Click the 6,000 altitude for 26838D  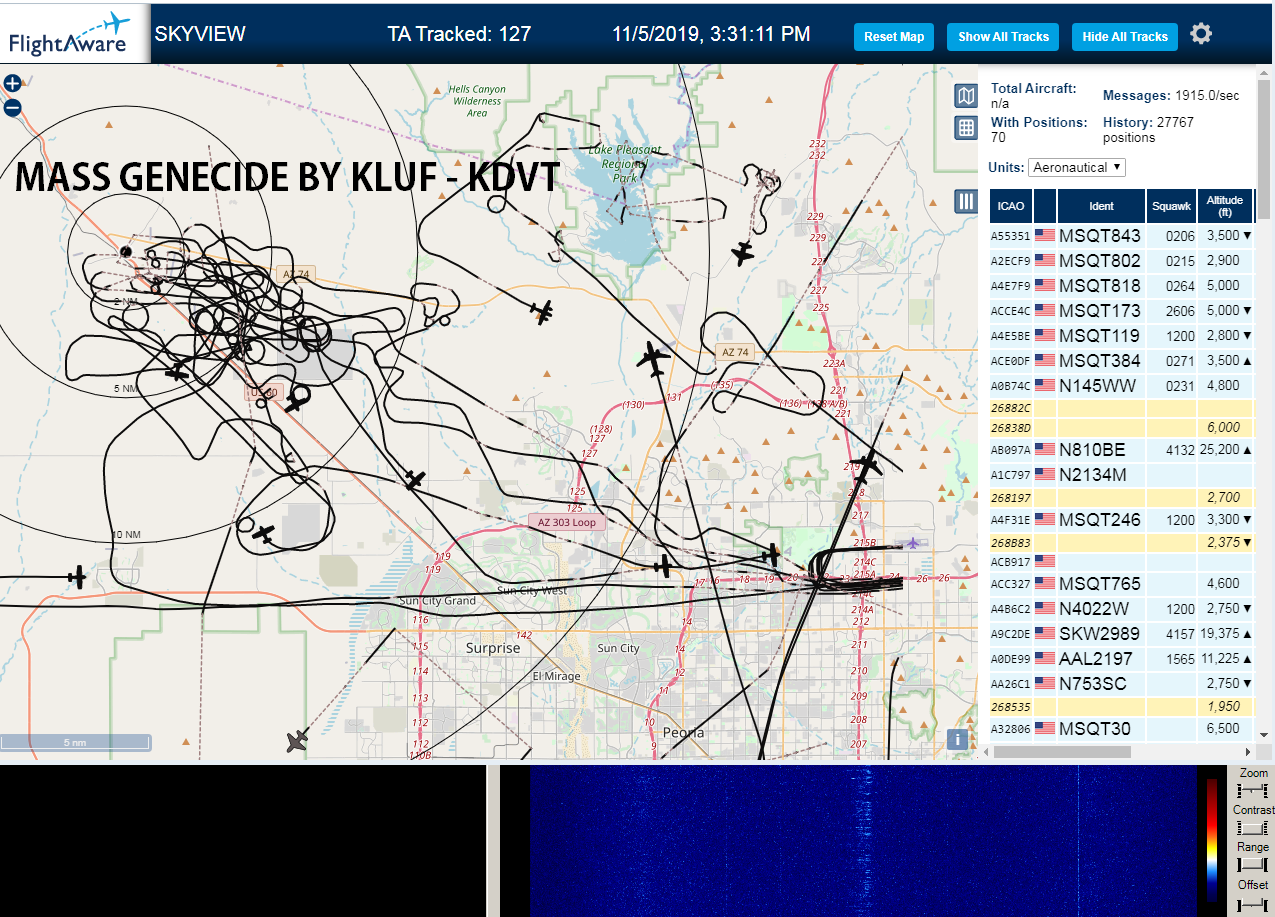click(x=1223, y=427)
